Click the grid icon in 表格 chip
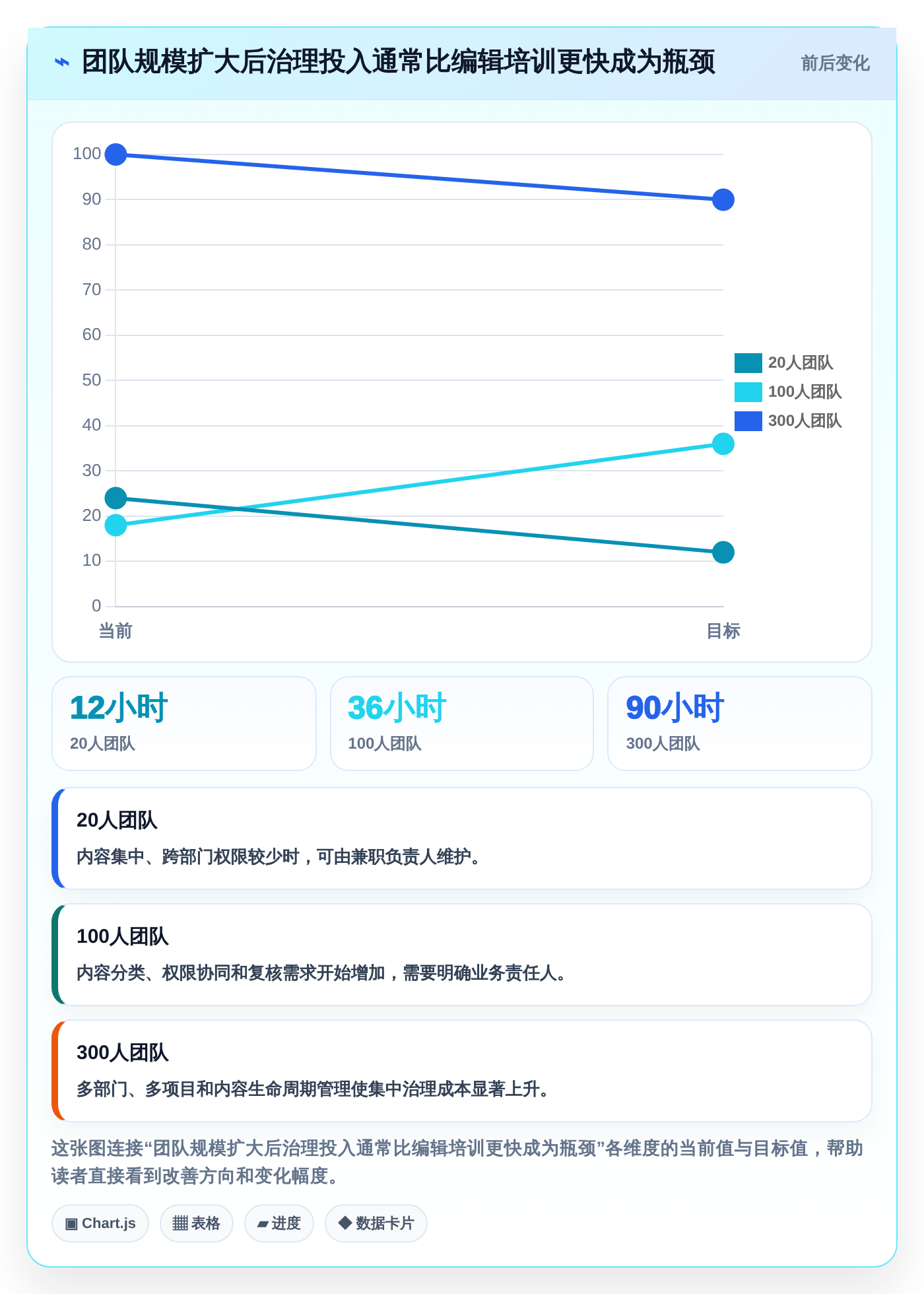The image size is (924, 1294). click(x=180, y=1223)
